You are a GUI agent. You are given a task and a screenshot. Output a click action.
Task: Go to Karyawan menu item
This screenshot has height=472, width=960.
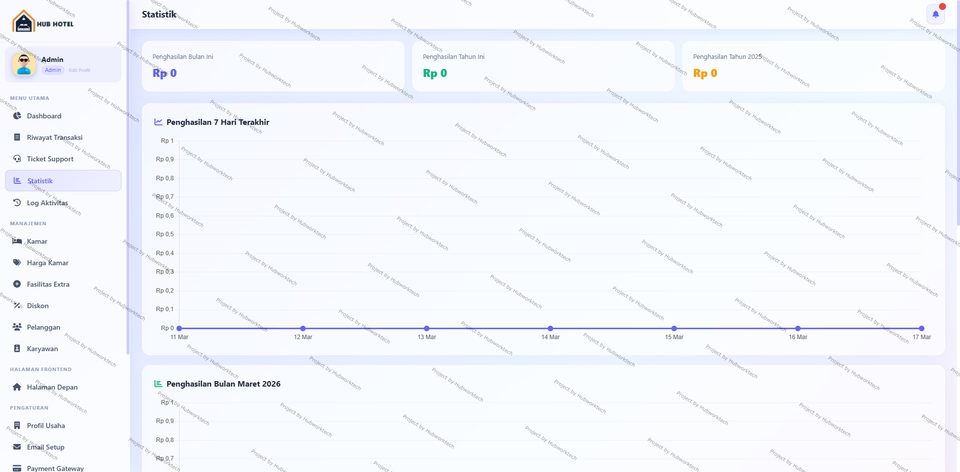point(42,349)
